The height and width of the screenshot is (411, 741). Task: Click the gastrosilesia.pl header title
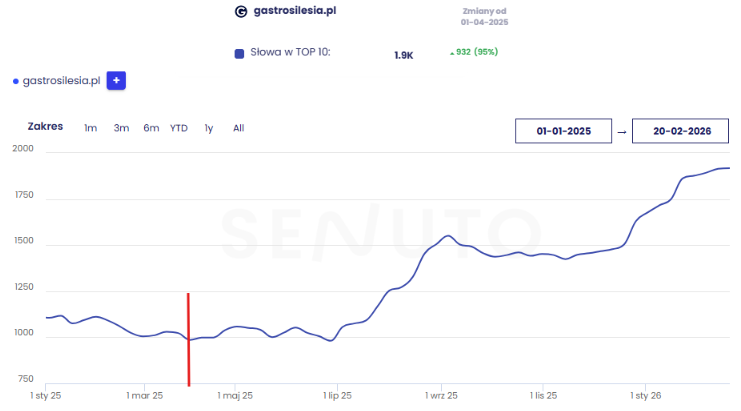[295, 11]
